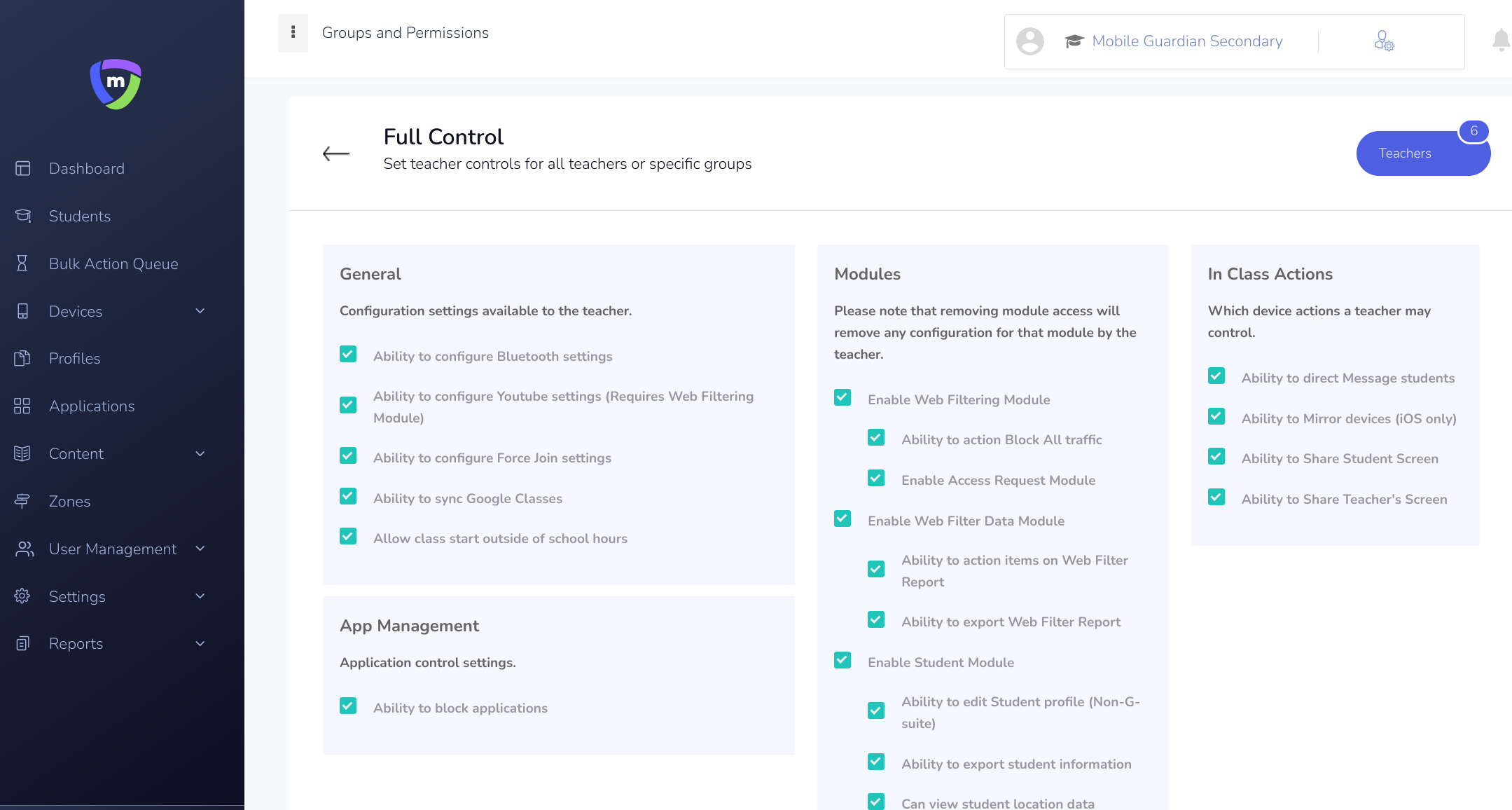Click the user avatar icon in header
Viewport: 1512px width, 810px height.
(x=1029, y=41)
